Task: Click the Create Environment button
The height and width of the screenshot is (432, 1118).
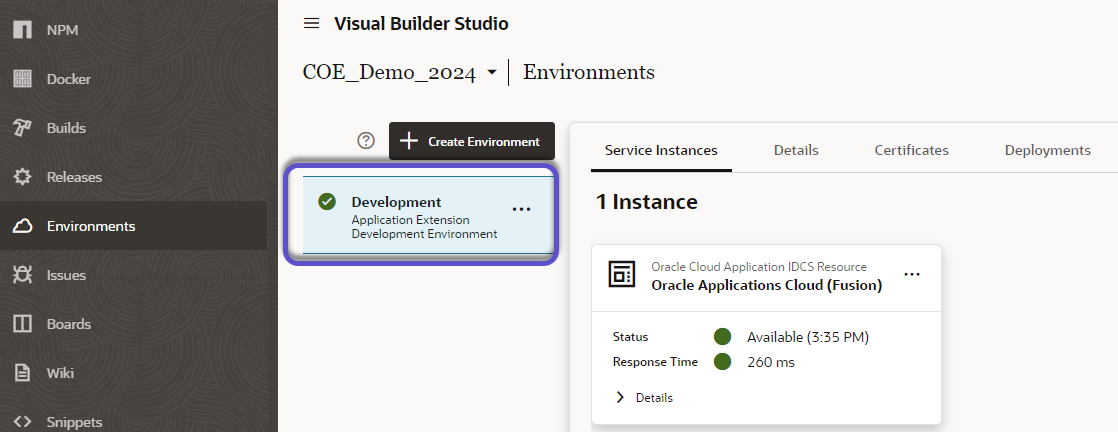Action: 471,141
